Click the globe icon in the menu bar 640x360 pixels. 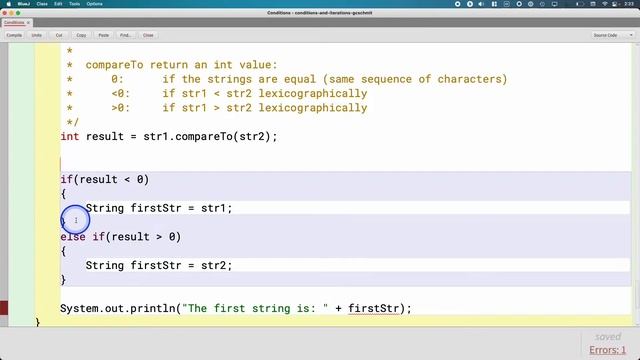pos(531,4)
